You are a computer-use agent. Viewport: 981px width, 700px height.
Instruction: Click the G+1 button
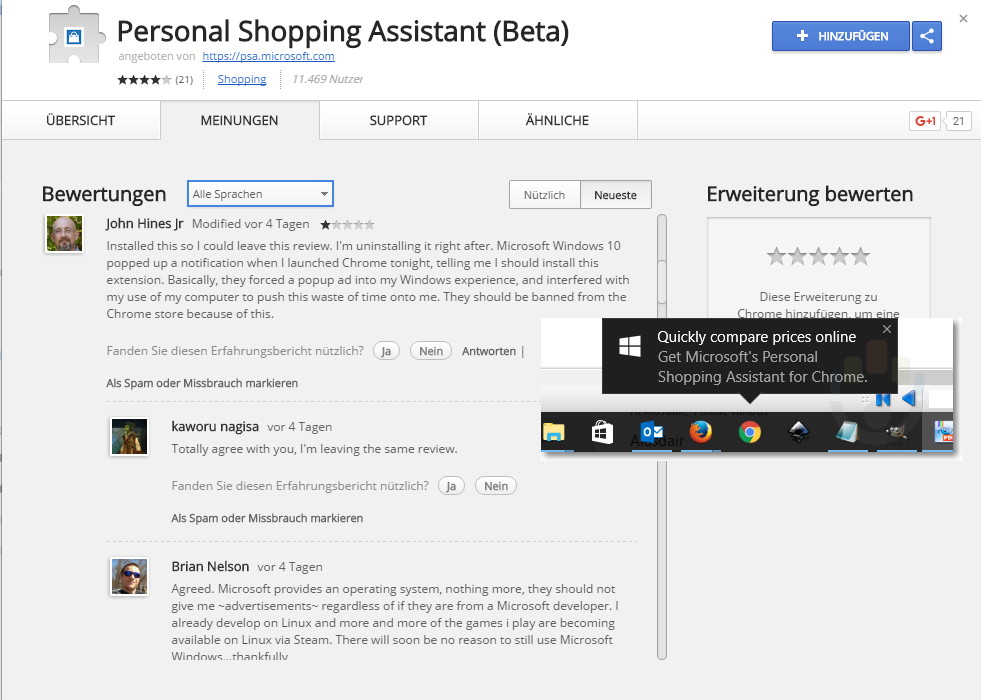coord(925,121)
